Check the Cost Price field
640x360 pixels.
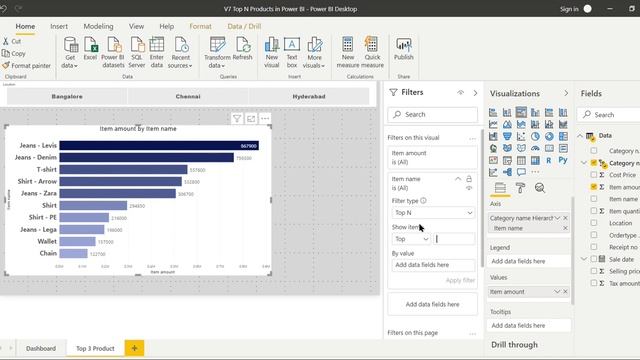[594, 175]
